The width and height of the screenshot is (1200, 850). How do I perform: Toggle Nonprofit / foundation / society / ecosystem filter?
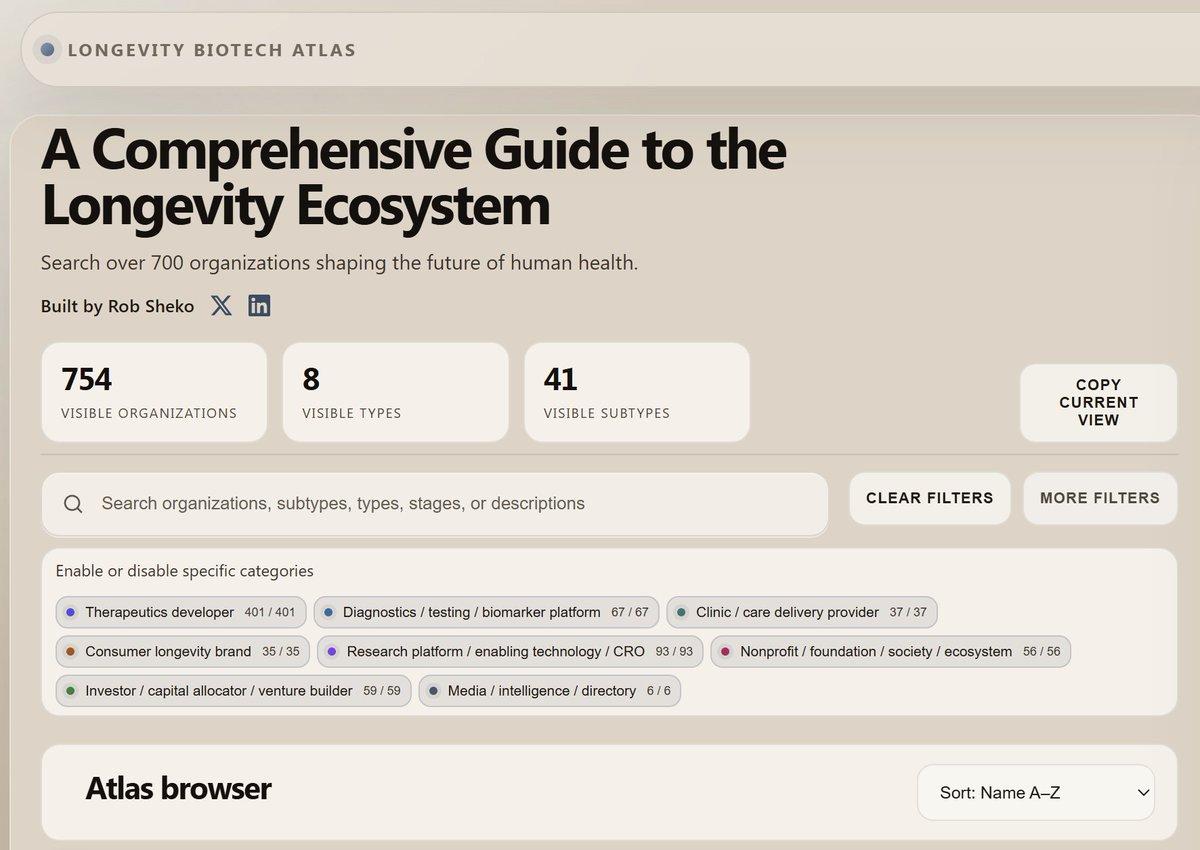coord(891,651)
